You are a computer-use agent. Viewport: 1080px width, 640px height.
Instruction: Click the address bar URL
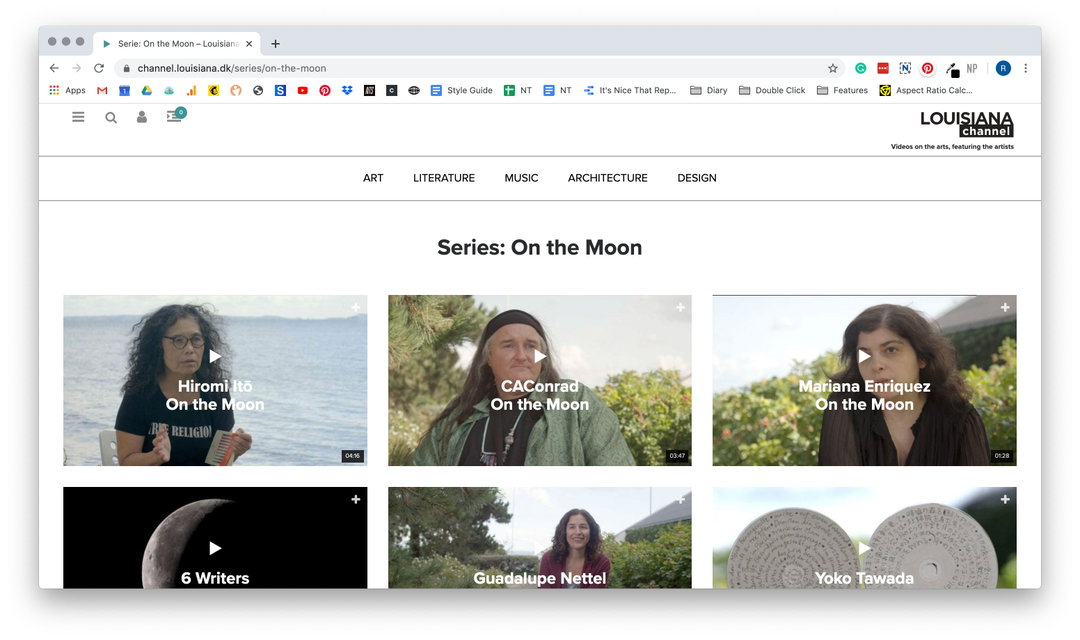click(231, 68)
